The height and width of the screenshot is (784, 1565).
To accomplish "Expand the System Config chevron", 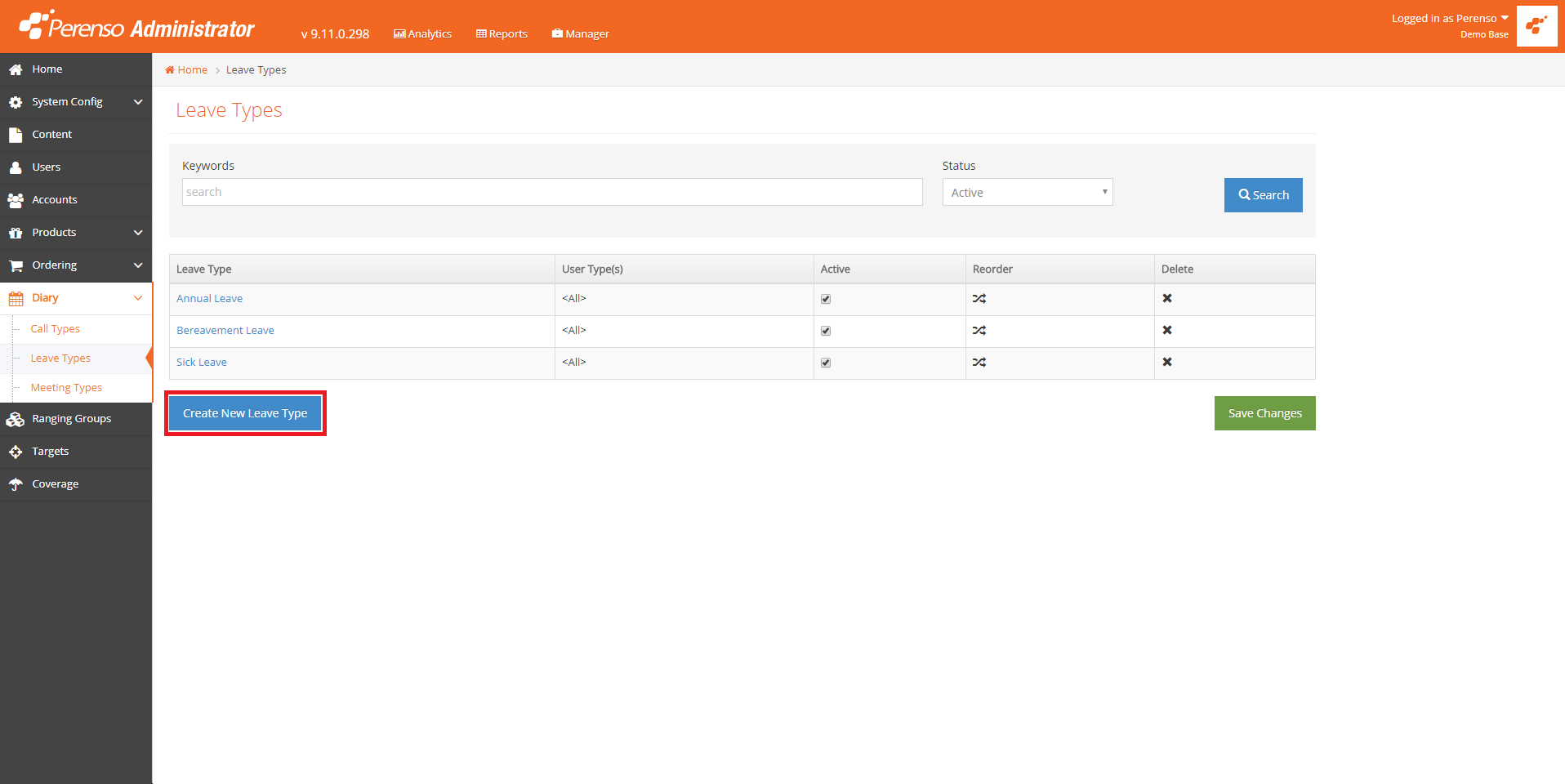I will point(138,102).
